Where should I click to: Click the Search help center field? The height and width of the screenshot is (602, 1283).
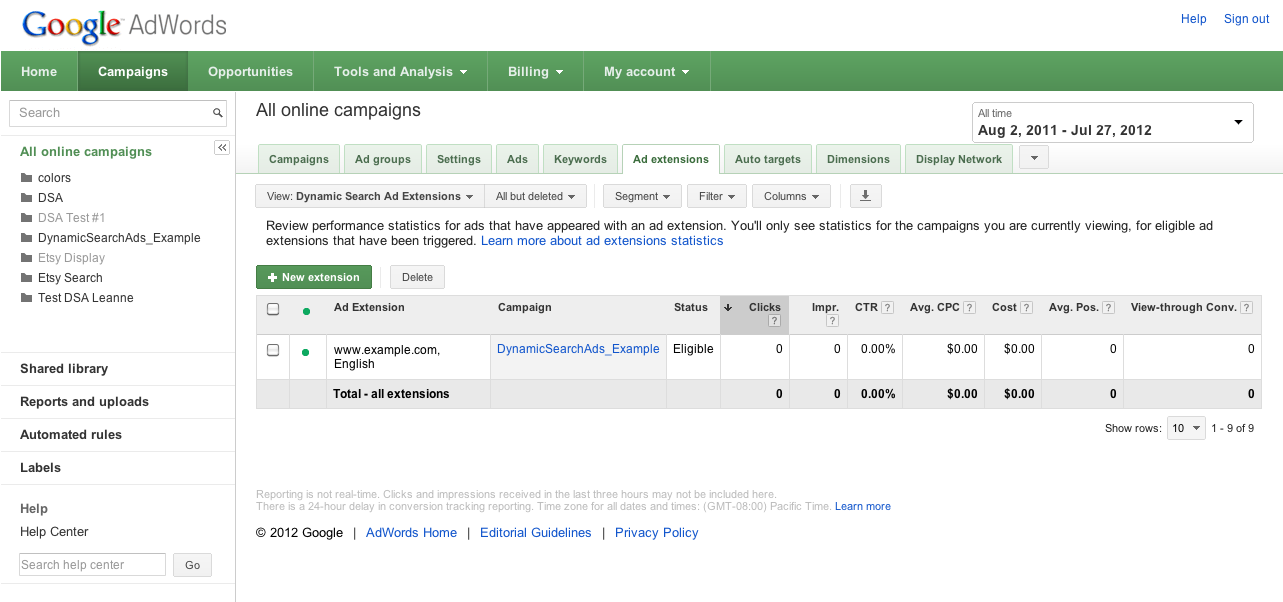click(92, 565)
